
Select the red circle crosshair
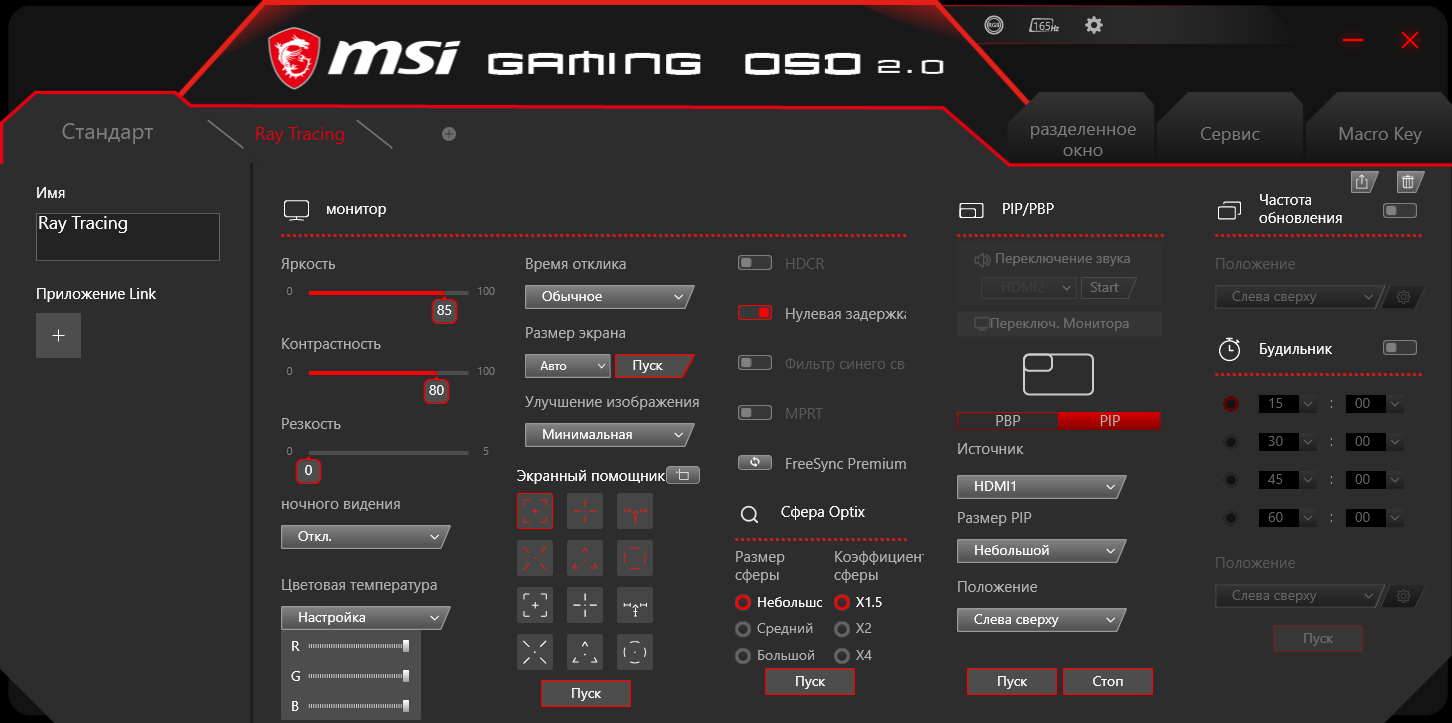635,558
